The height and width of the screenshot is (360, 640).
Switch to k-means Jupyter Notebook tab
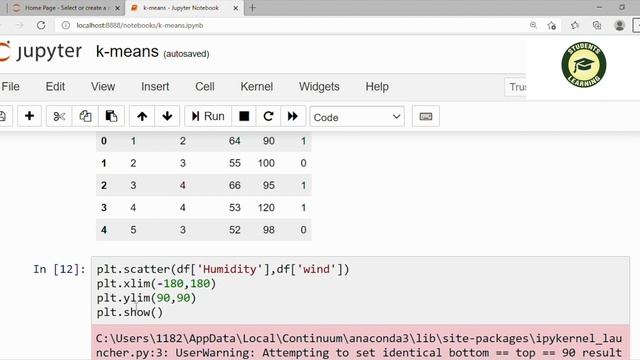[x=180, y=8]
